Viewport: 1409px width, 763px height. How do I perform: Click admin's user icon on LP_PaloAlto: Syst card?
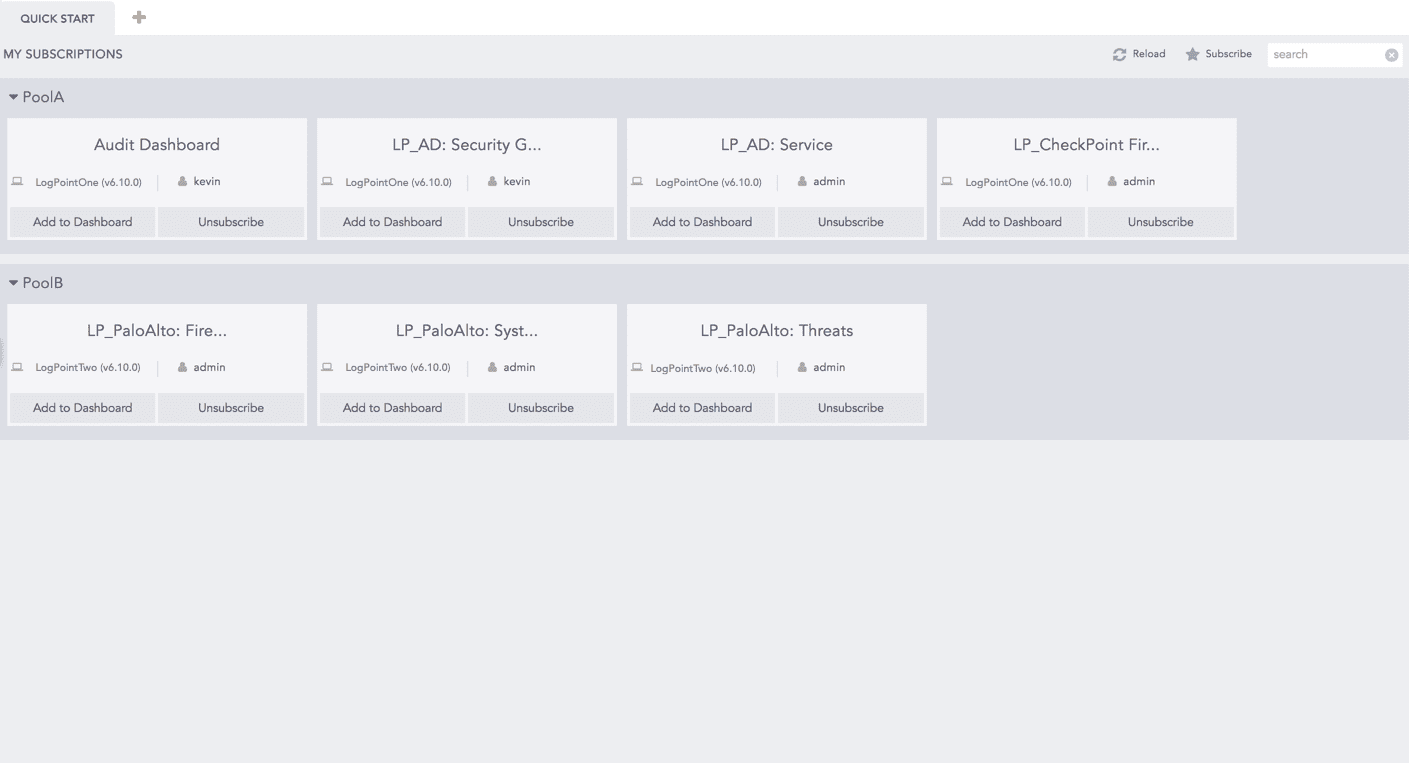[490, 367]
